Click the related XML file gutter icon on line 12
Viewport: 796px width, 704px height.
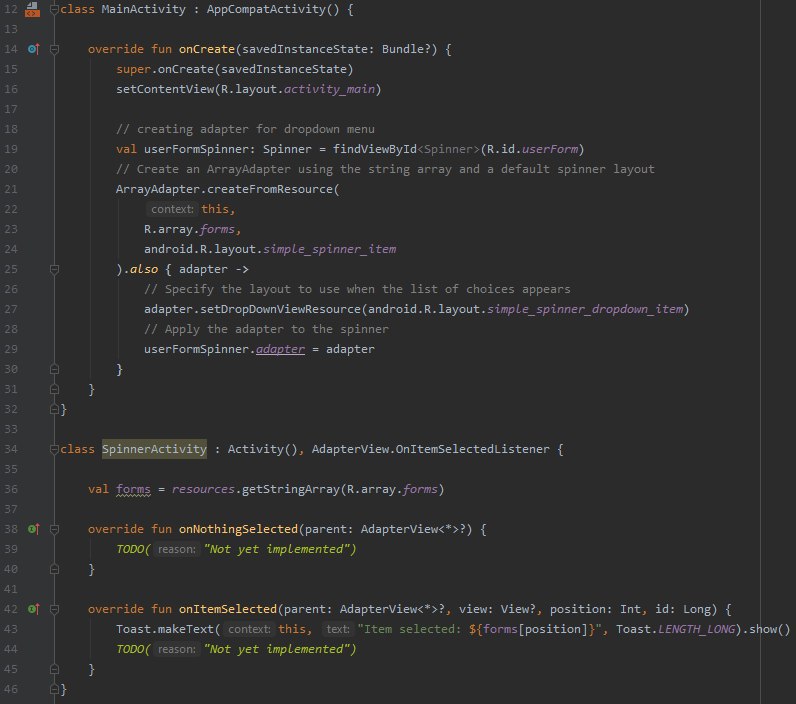click(32, 9)
